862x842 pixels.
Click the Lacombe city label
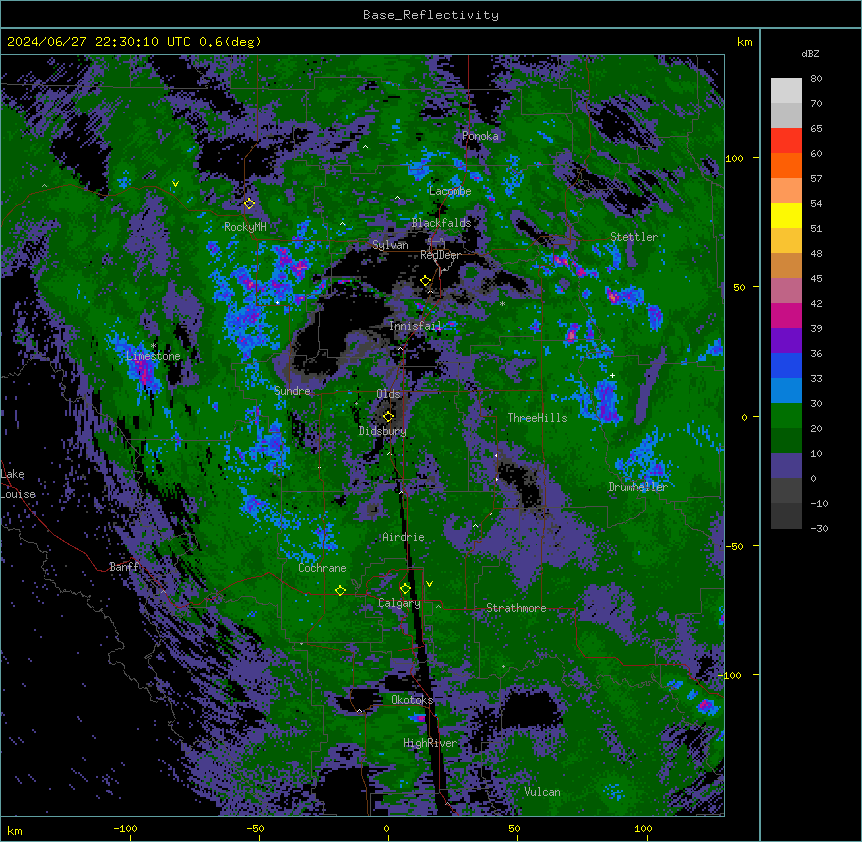[x=450, y=191]
